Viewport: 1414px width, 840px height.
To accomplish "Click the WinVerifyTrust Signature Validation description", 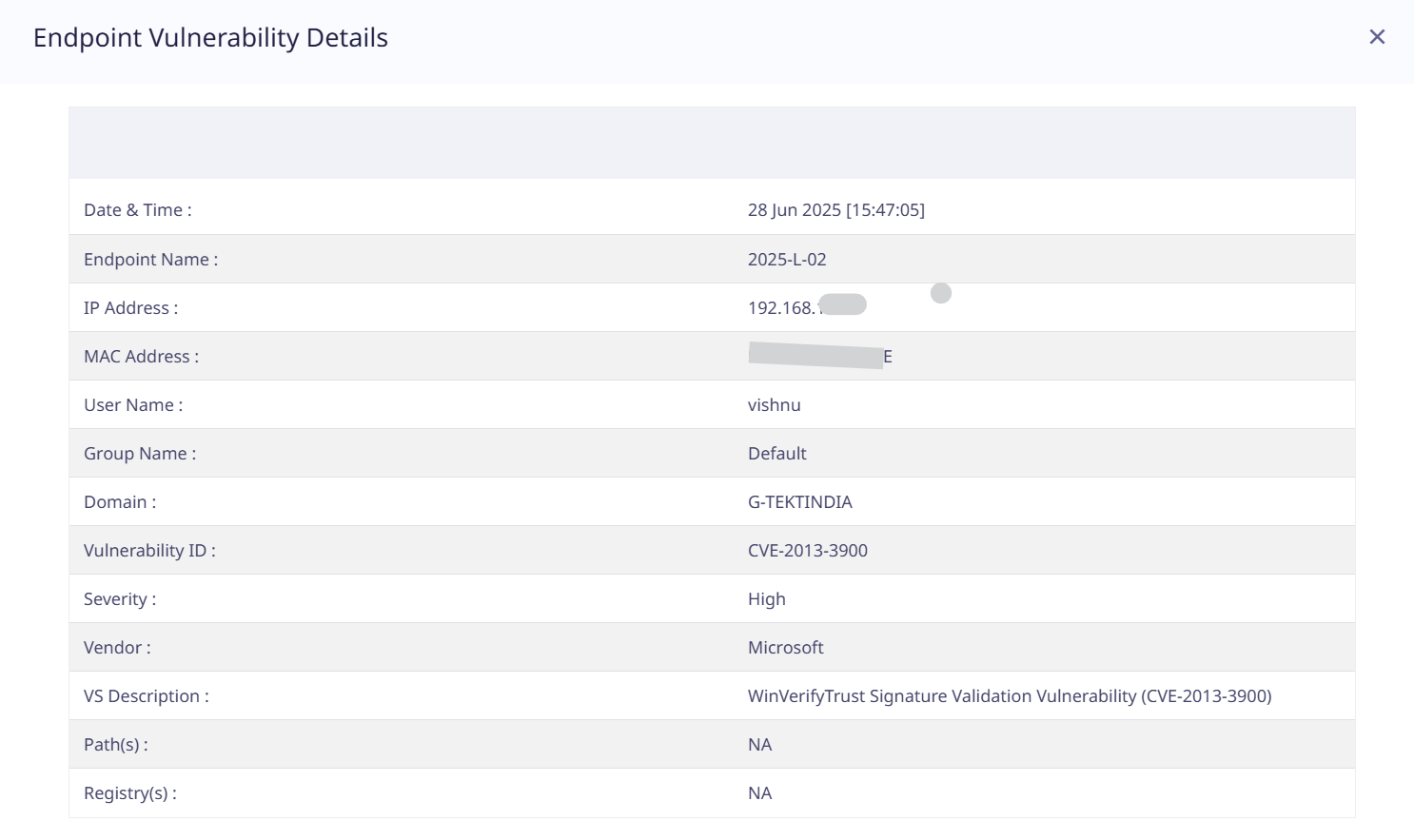I will 1010,696.
